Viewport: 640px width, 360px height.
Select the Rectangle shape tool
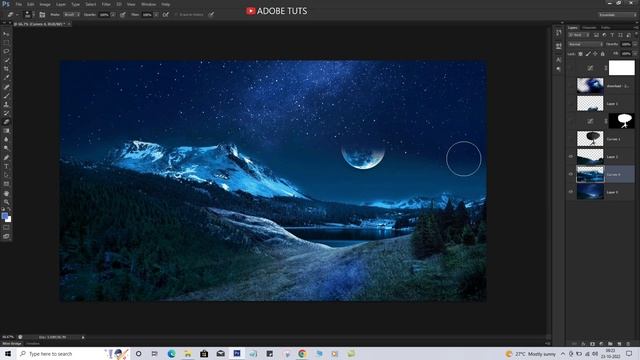coord(6,184)
